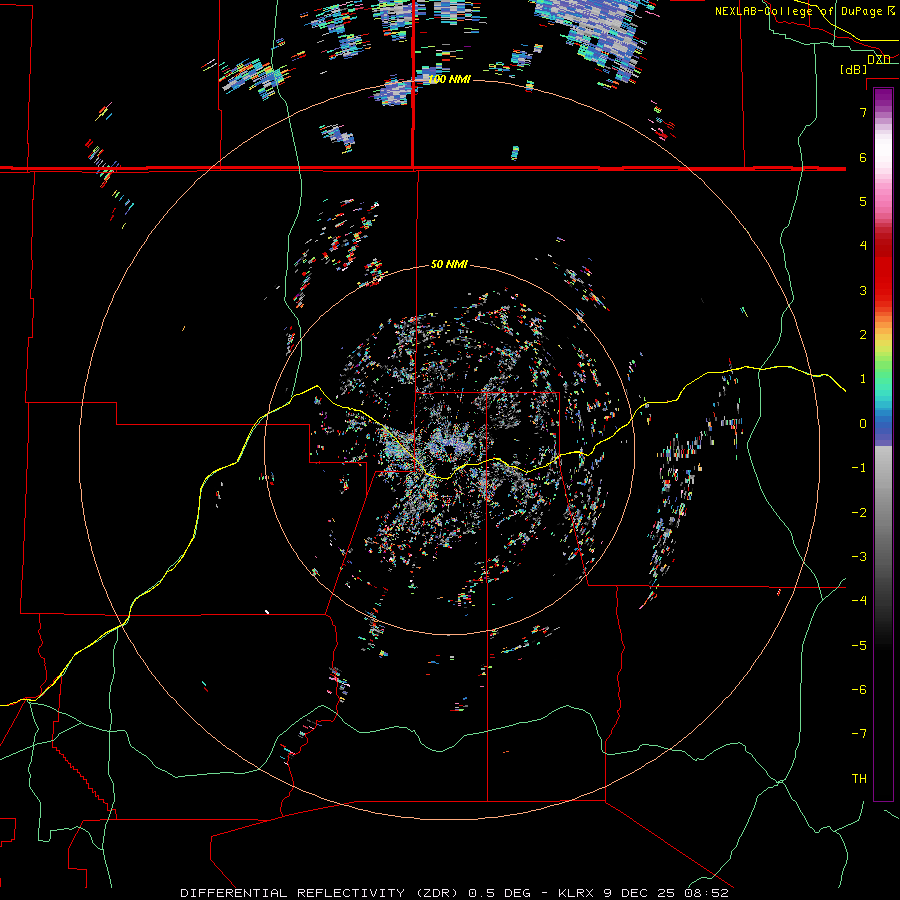900x900 pixels.
Task: Click the TH label on the scale
Action: point(859,778)
